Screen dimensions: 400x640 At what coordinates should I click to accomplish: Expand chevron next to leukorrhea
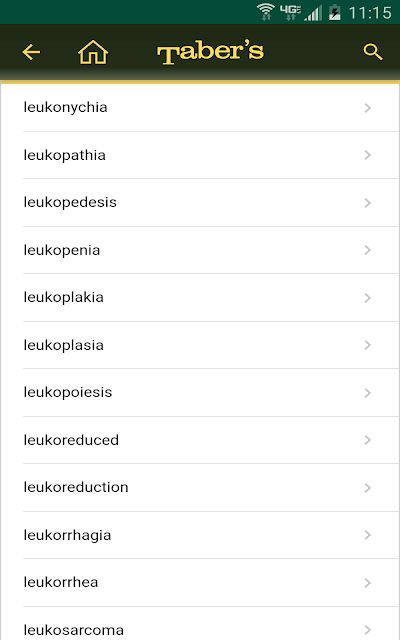pyautogui.click(x=367, y=582)
